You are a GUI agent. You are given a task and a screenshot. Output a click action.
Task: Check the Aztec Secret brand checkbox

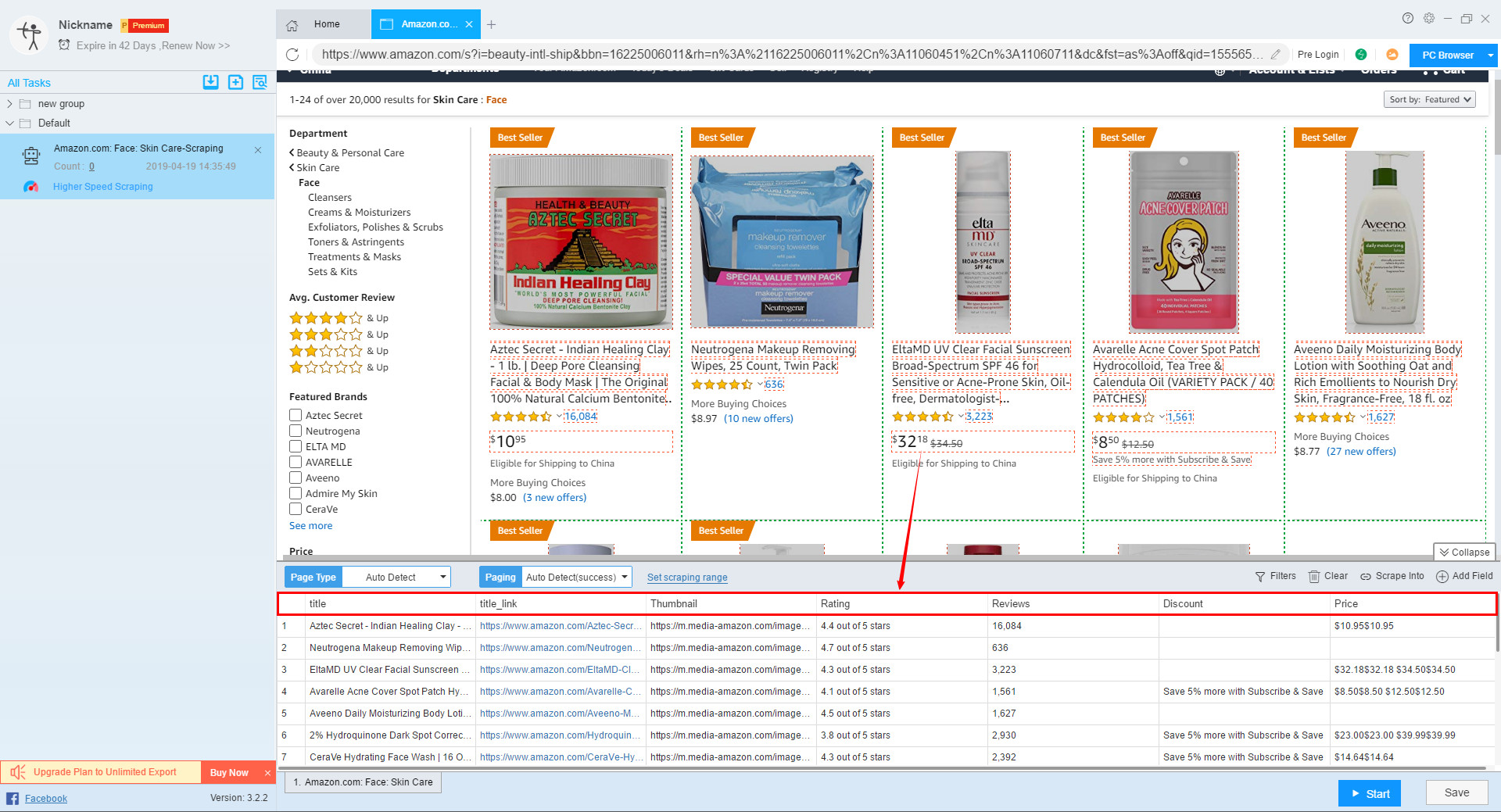pyautogui.click(x=296, y=415)
